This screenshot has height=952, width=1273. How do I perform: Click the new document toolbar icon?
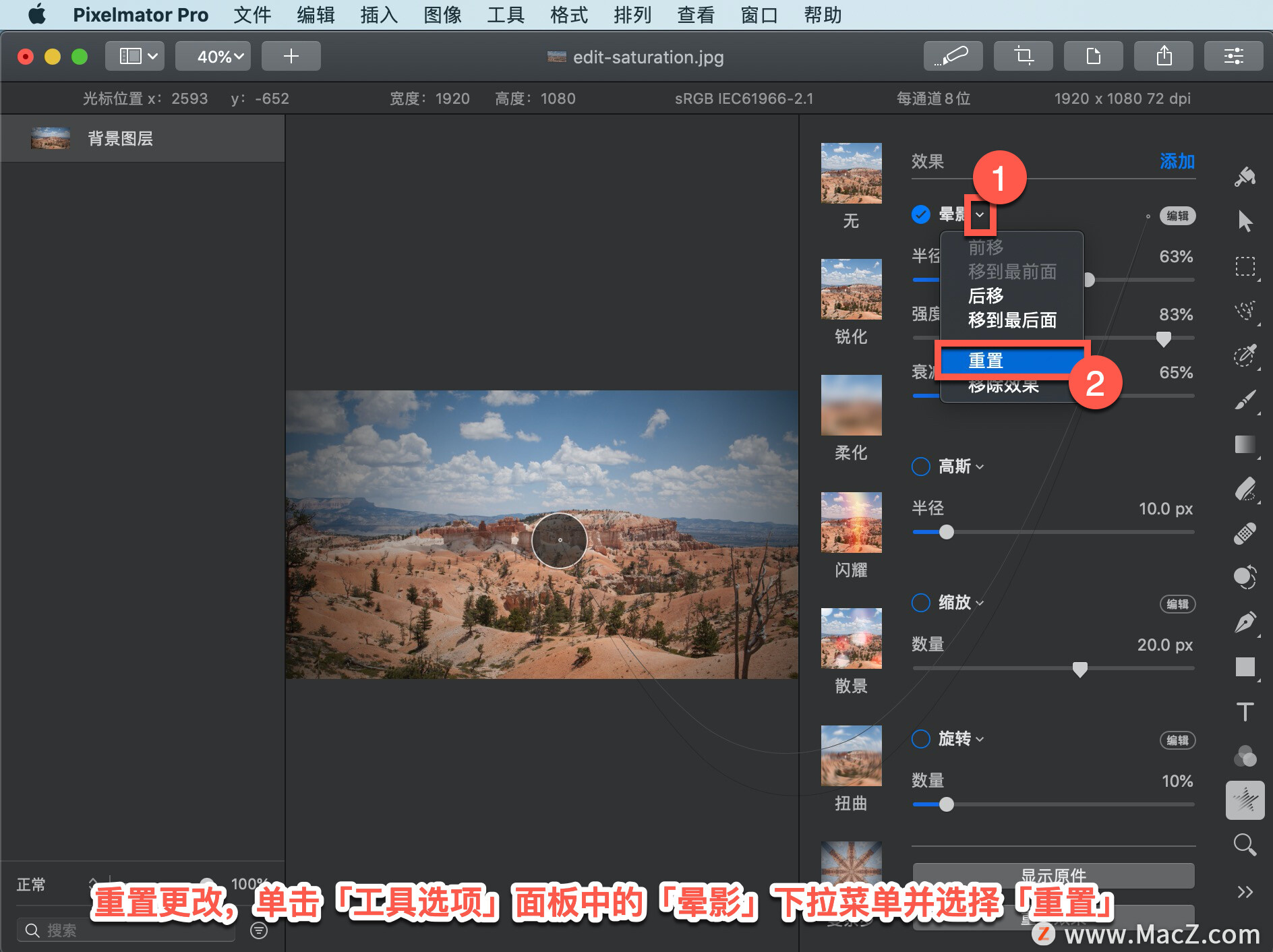click(1093, 56)
